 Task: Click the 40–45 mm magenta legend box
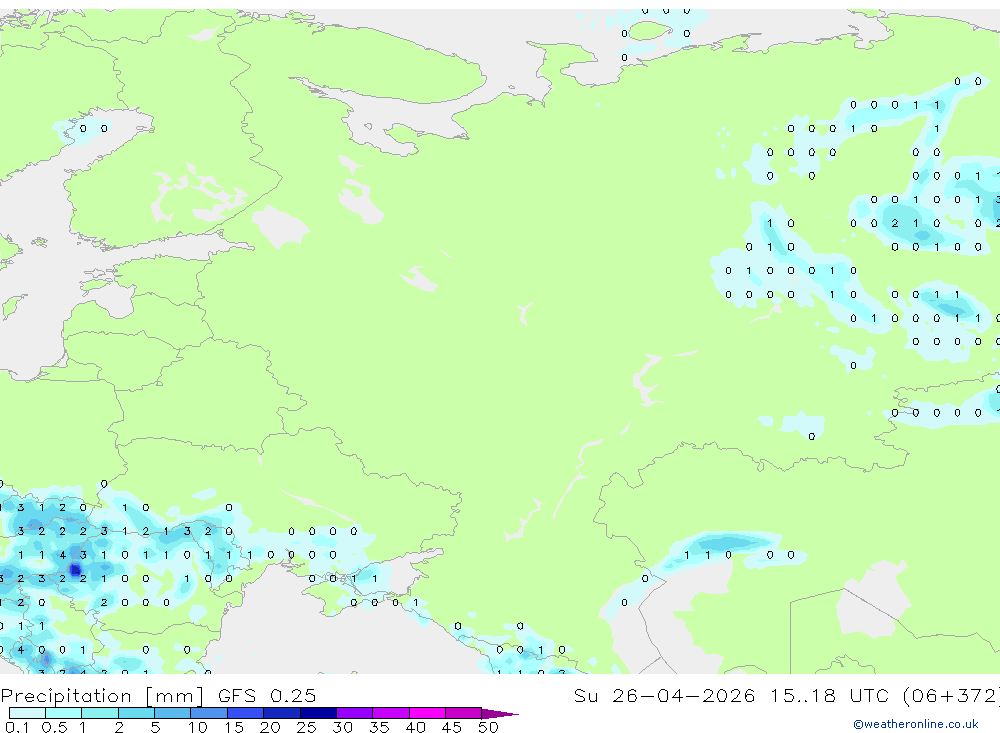point(427,713)
